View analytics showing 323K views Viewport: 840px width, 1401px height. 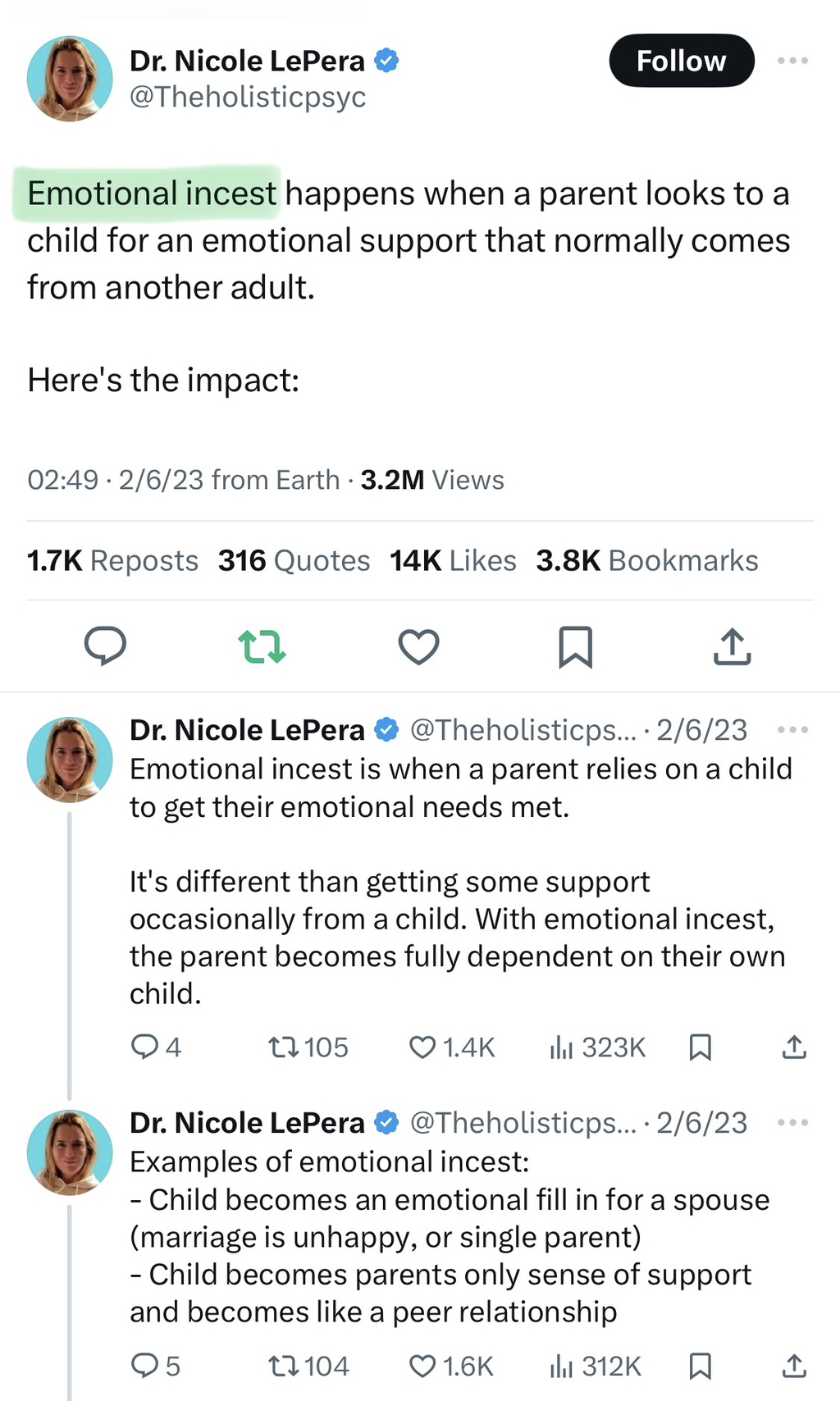tap(597, 1047)
